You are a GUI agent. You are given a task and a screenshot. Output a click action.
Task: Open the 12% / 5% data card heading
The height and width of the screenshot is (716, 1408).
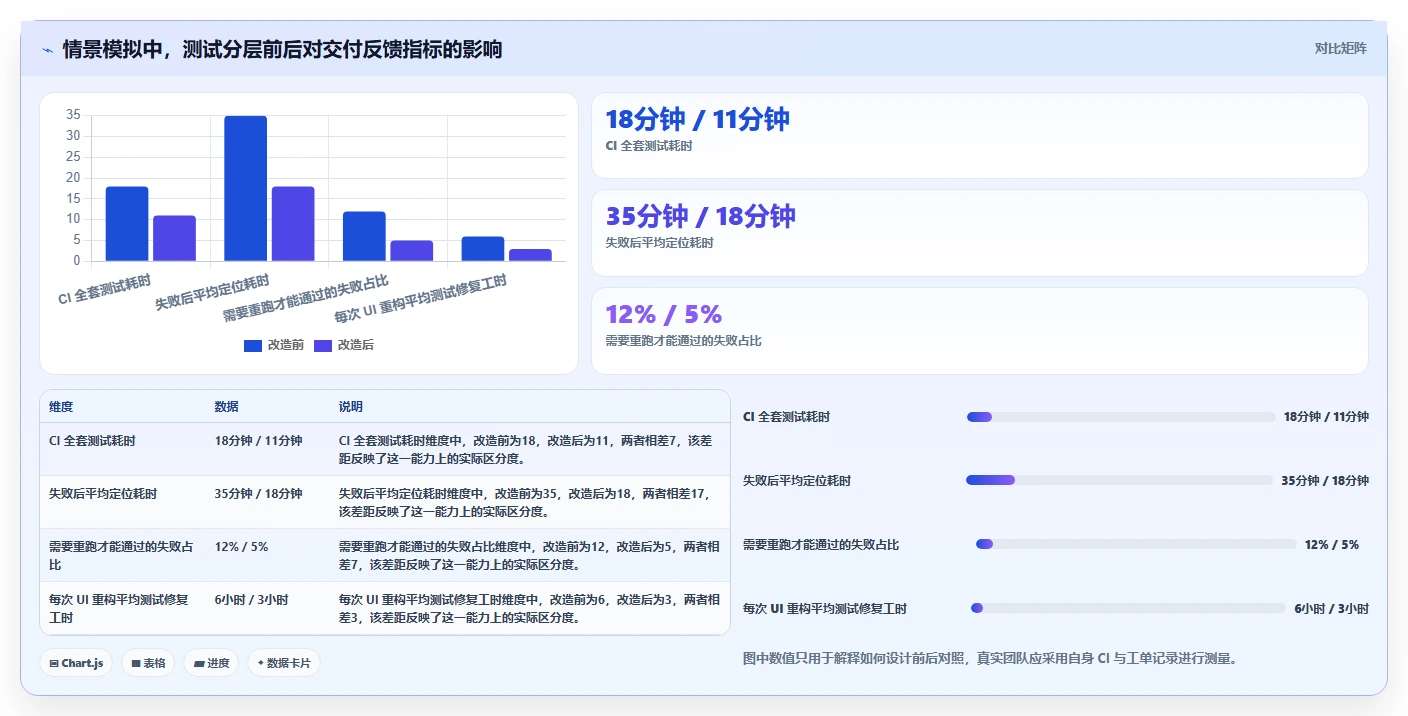pos(664,314)
